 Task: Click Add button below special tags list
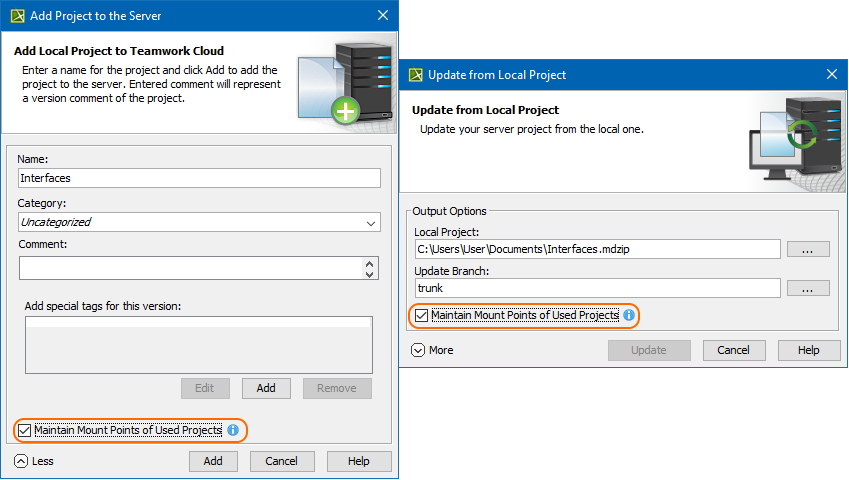tap(266, 388)
